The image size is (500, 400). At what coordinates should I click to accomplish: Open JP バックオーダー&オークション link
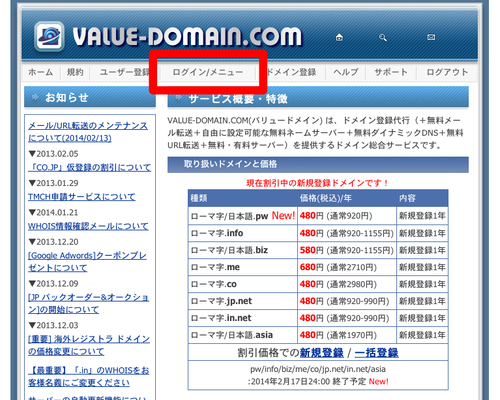[x=88, y=303]
